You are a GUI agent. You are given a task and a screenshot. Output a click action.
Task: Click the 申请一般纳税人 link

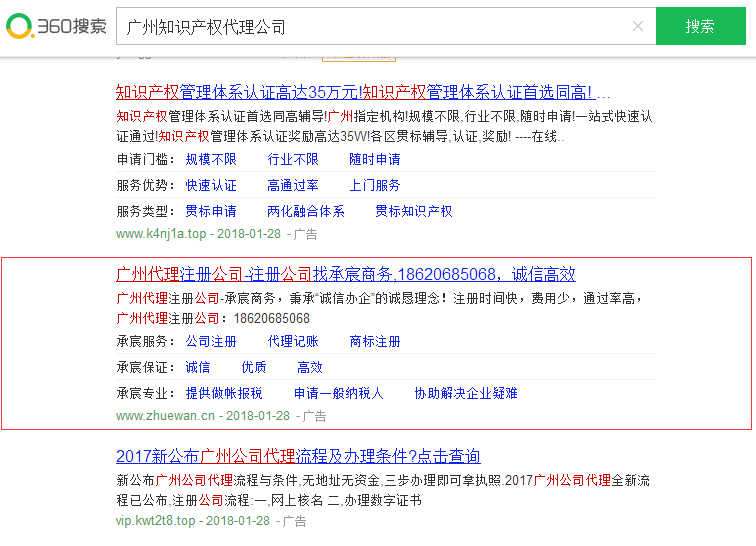(338, 393)
